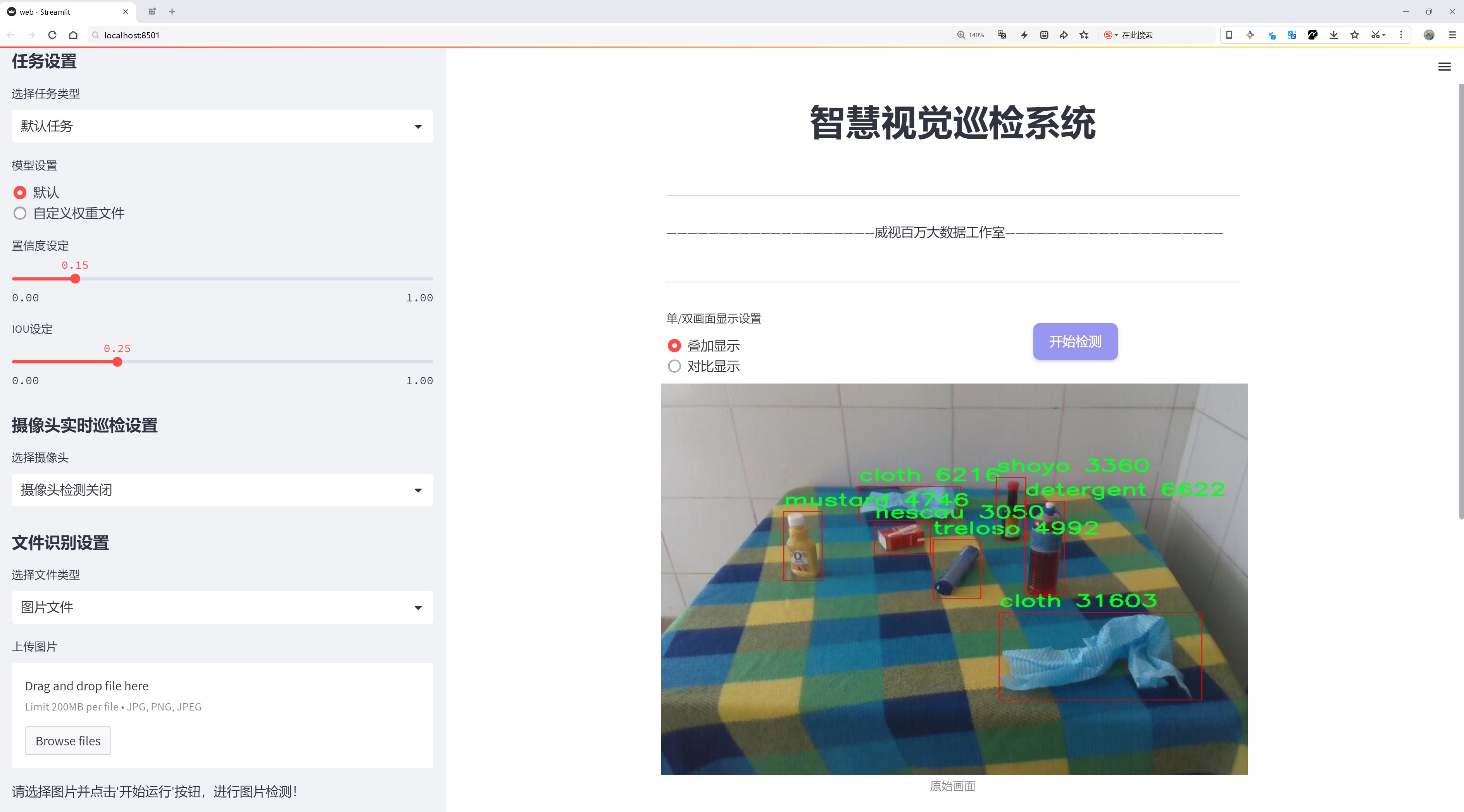Click the 开始检测 button
This screenshot has width=1464, height=812.
[x=1075, y=341]
